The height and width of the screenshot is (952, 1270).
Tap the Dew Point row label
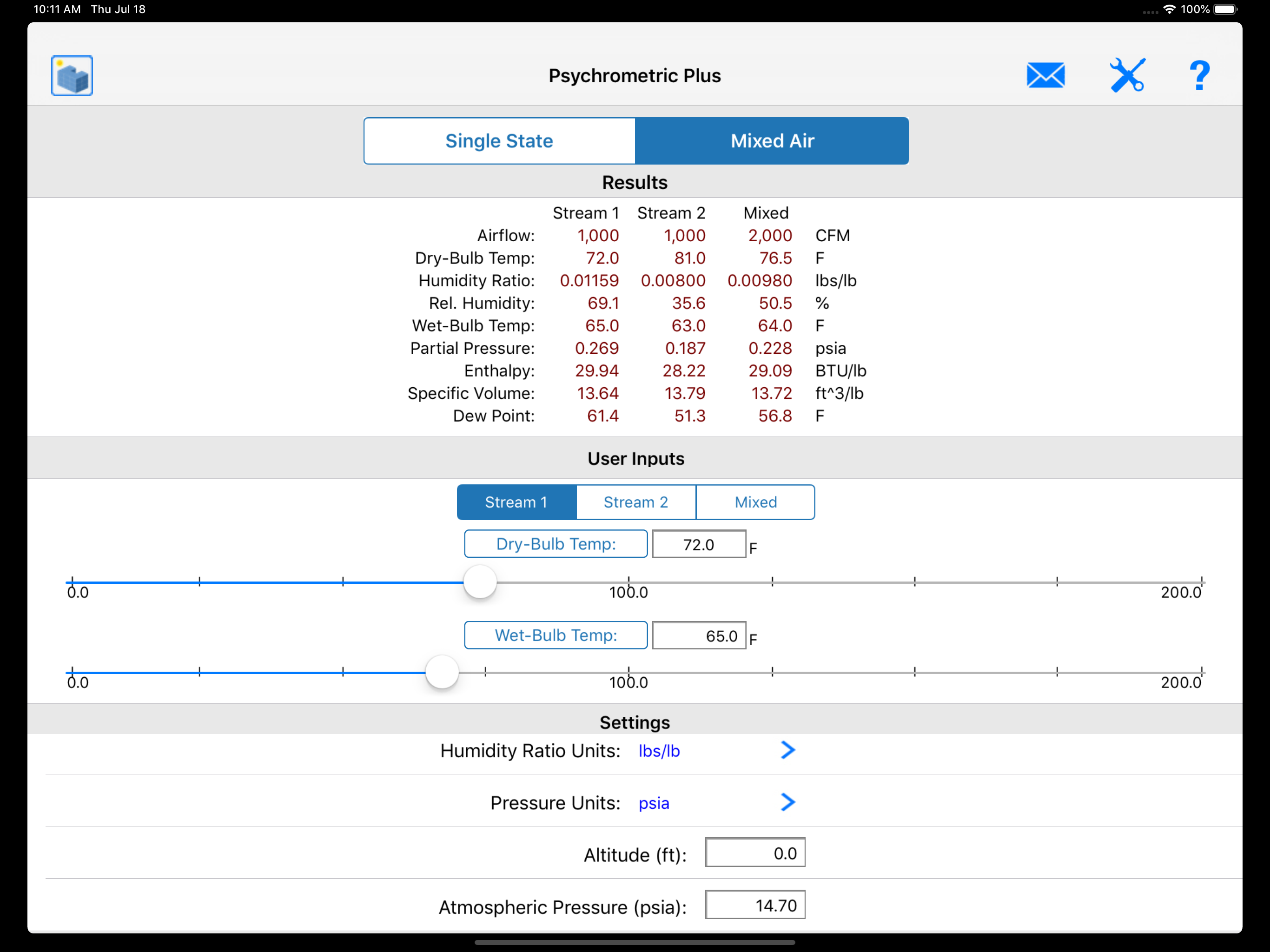(x=494, y=416)
